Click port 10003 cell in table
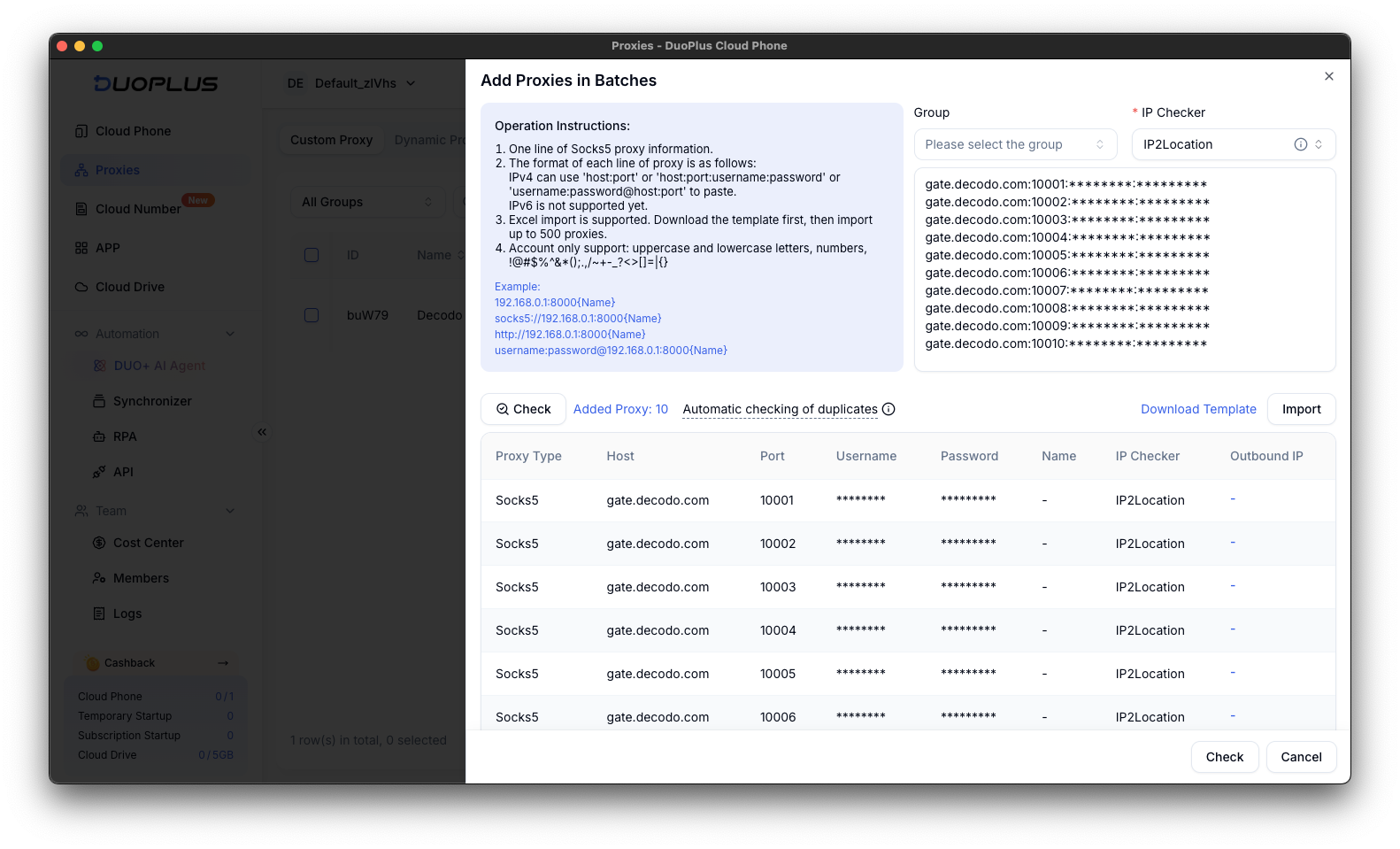Image resolution: width=1400 pixels, height=849 pixels. pos(778,587)
